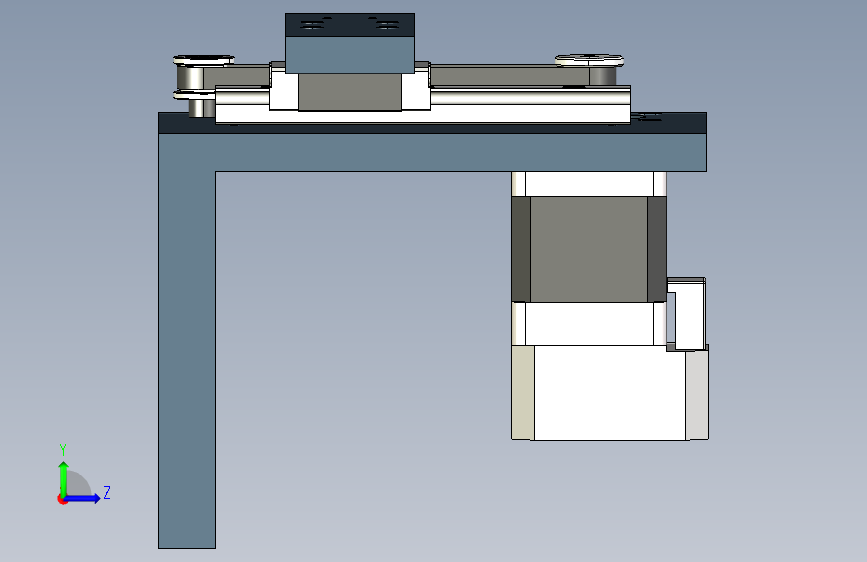Click the blue Z axis arrow of the triad
Screen dimensions: 867x562
tap(82, 498)
